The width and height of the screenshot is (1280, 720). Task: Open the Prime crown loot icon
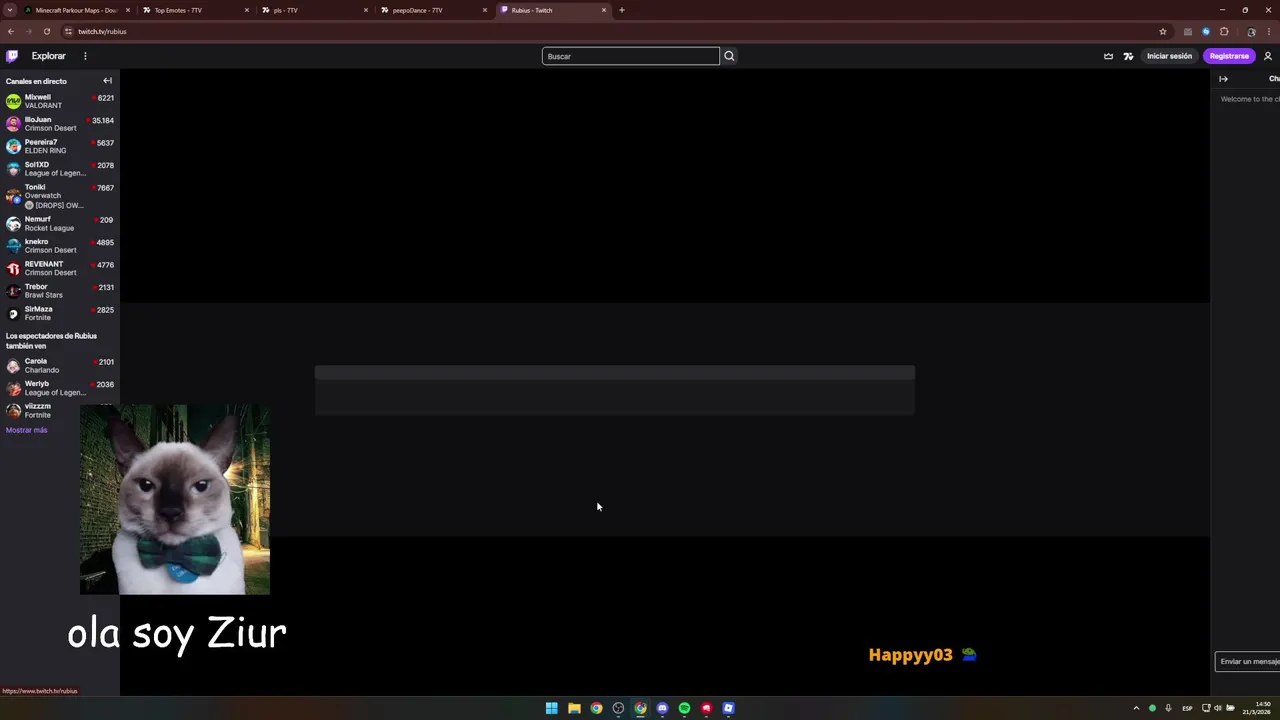(x=1108, y=56)
